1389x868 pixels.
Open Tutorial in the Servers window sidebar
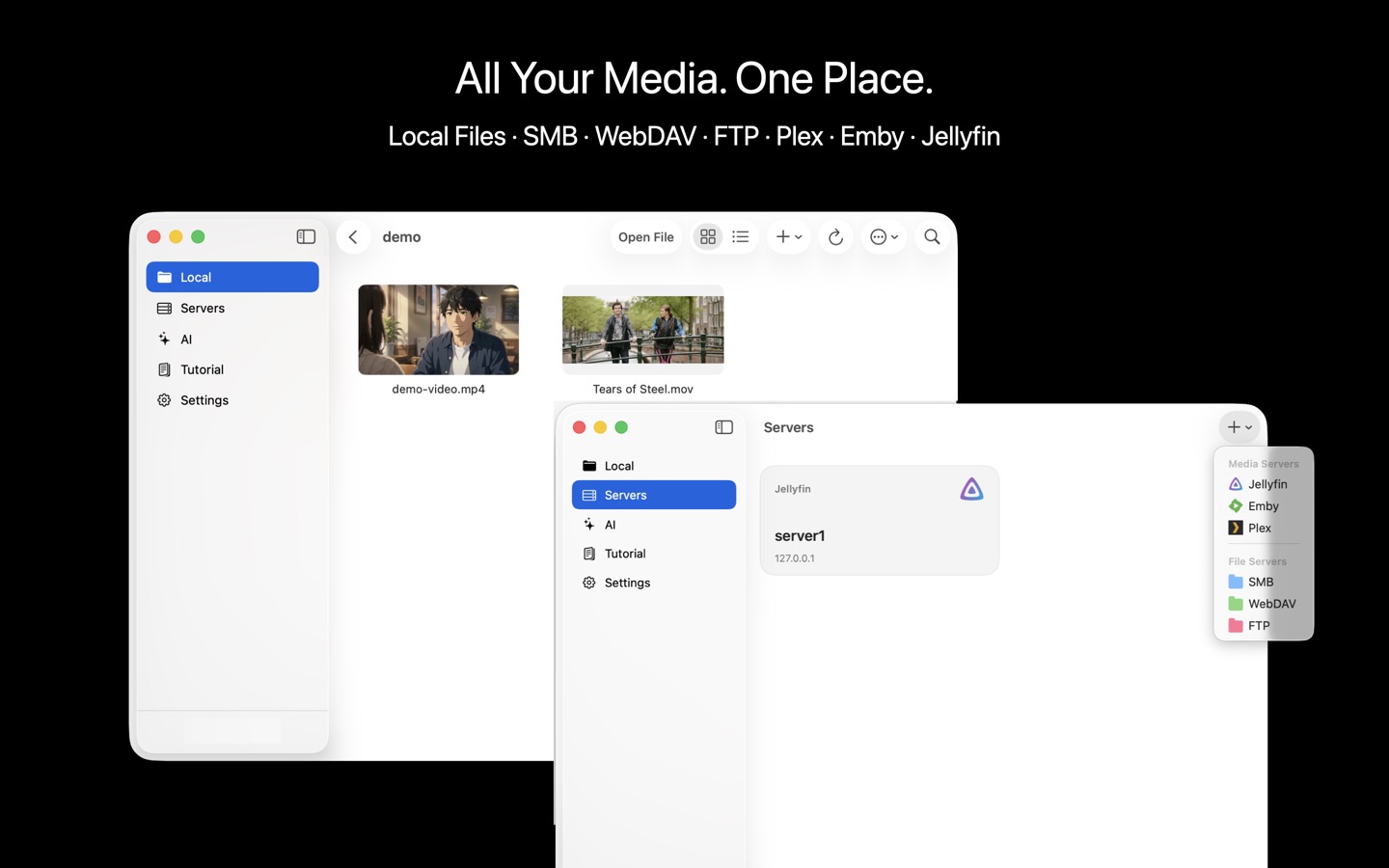[x=654, y=554]
